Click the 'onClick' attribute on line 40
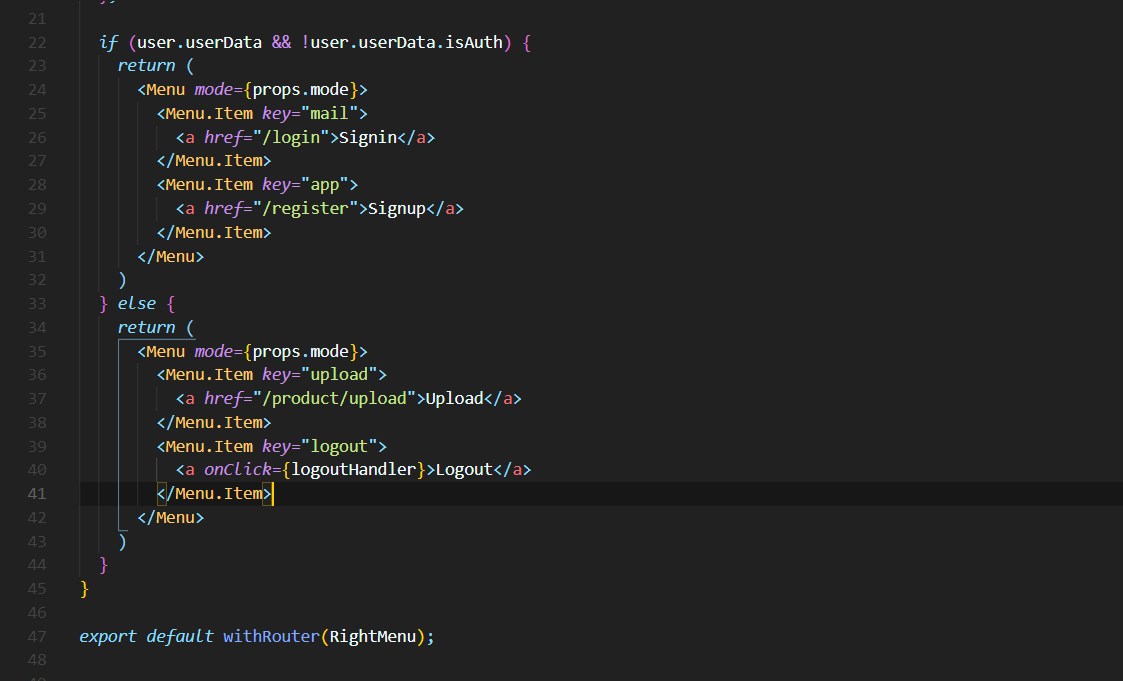Screen dimensions: 1123x681 (x=238, y=470)
